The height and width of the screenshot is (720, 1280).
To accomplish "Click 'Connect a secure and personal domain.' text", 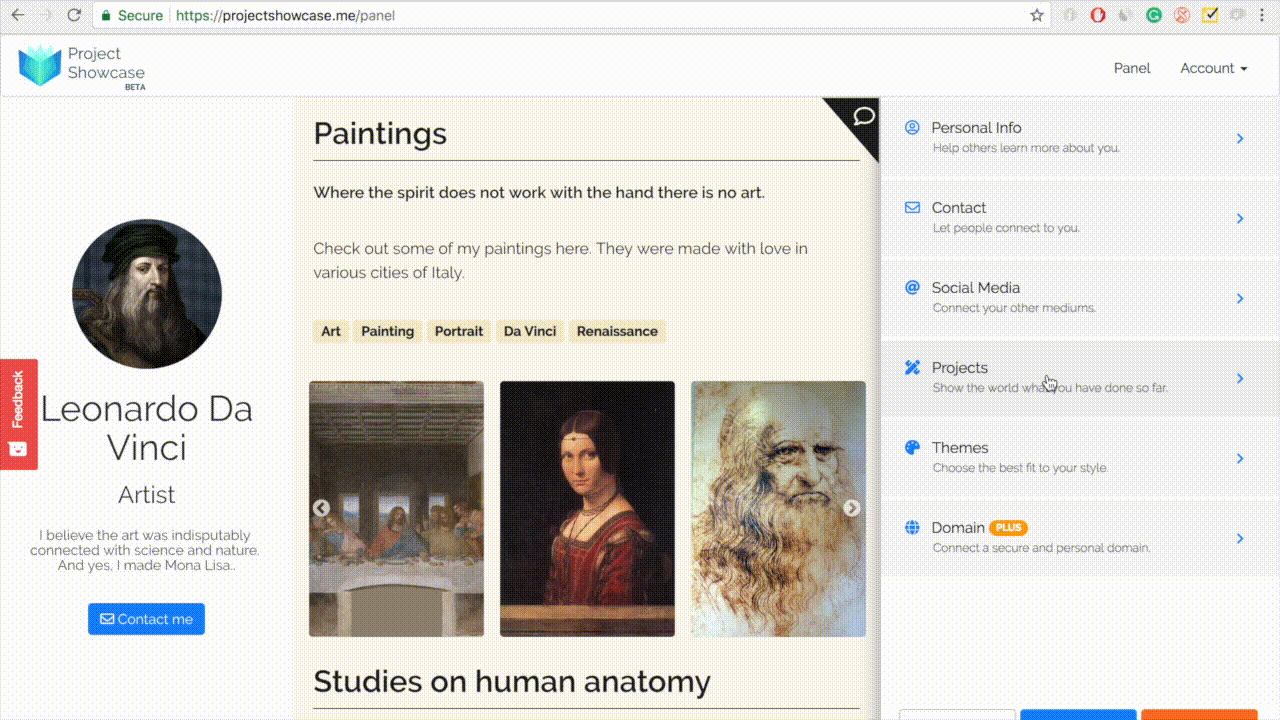I will [x=1041, y=548].
